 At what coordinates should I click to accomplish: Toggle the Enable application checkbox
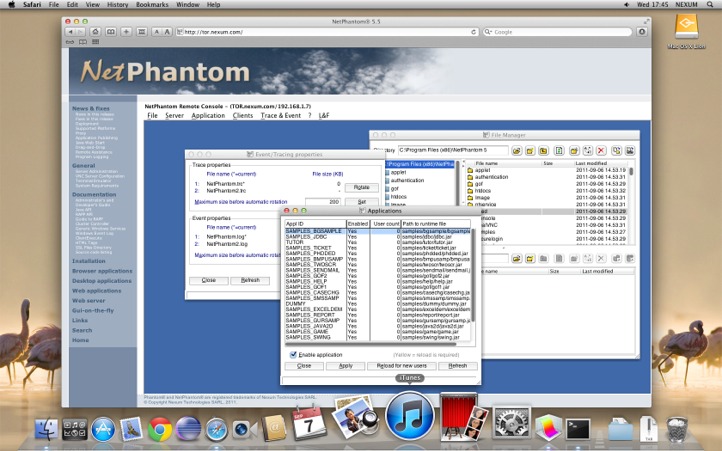click(293, 354)
